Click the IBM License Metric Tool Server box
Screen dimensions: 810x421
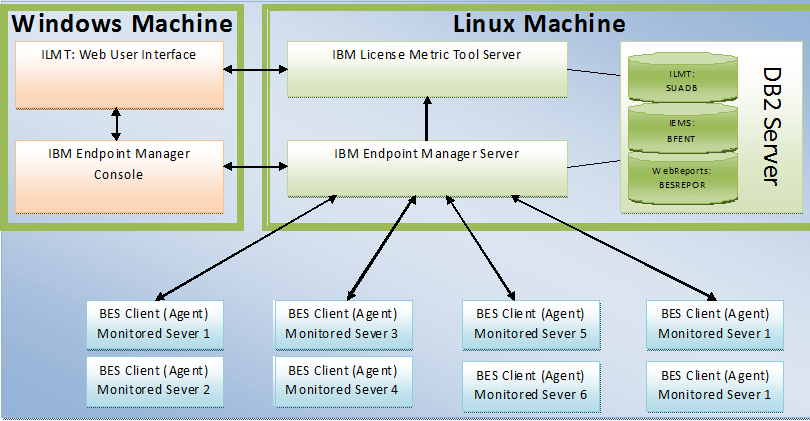(x=427, y=68)
